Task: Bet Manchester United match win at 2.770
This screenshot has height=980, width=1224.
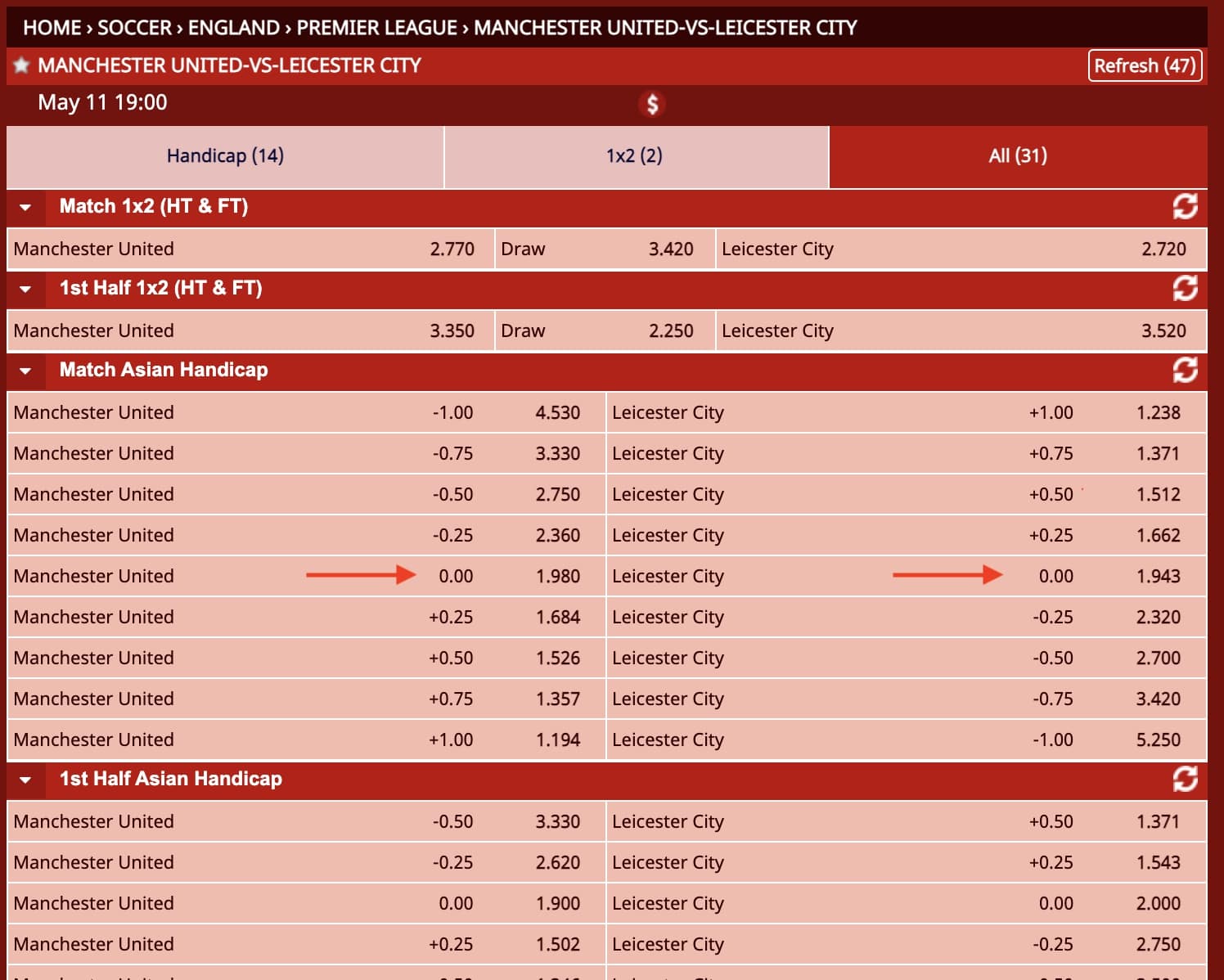Action: (250, 249)
